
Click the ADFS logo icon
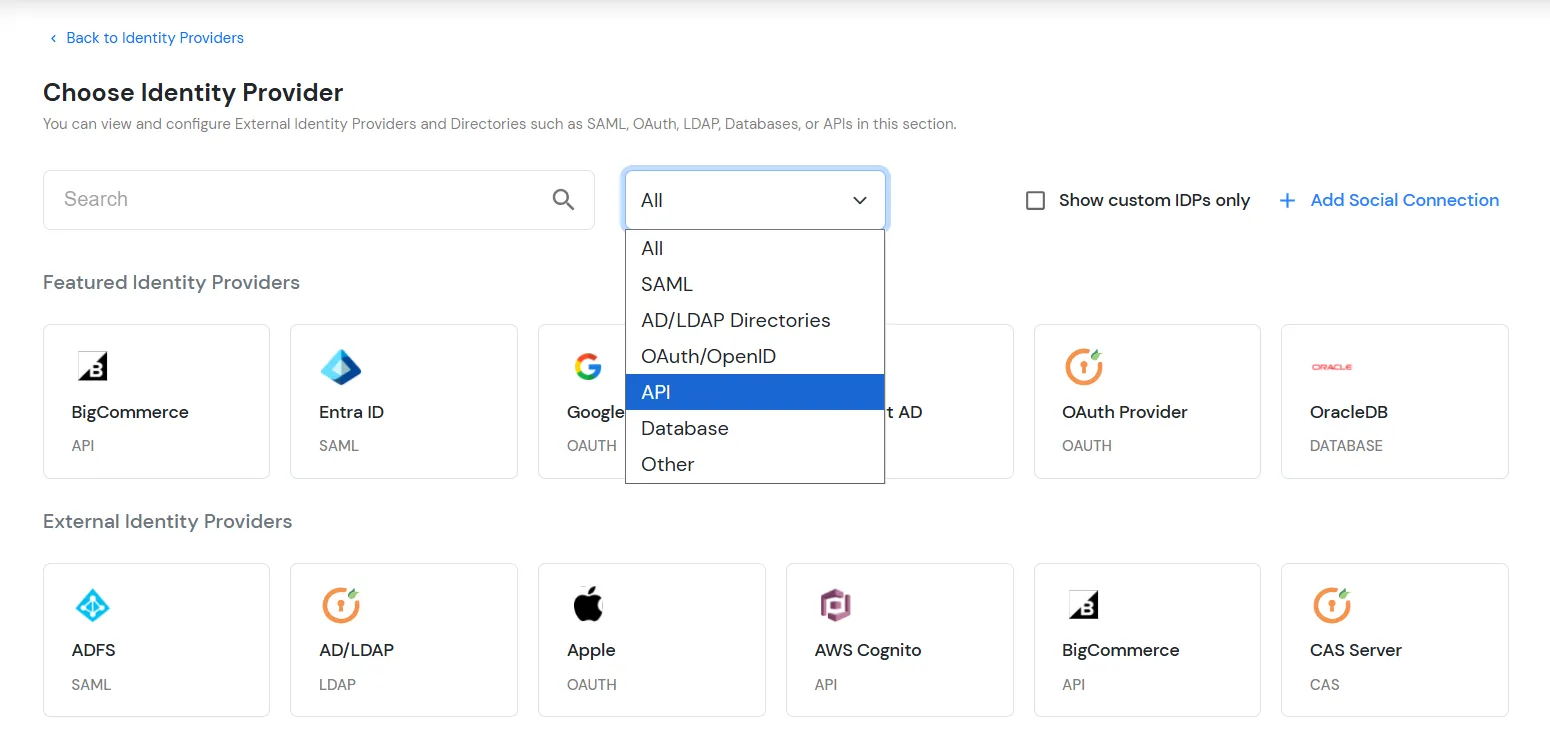click(92, 605)
